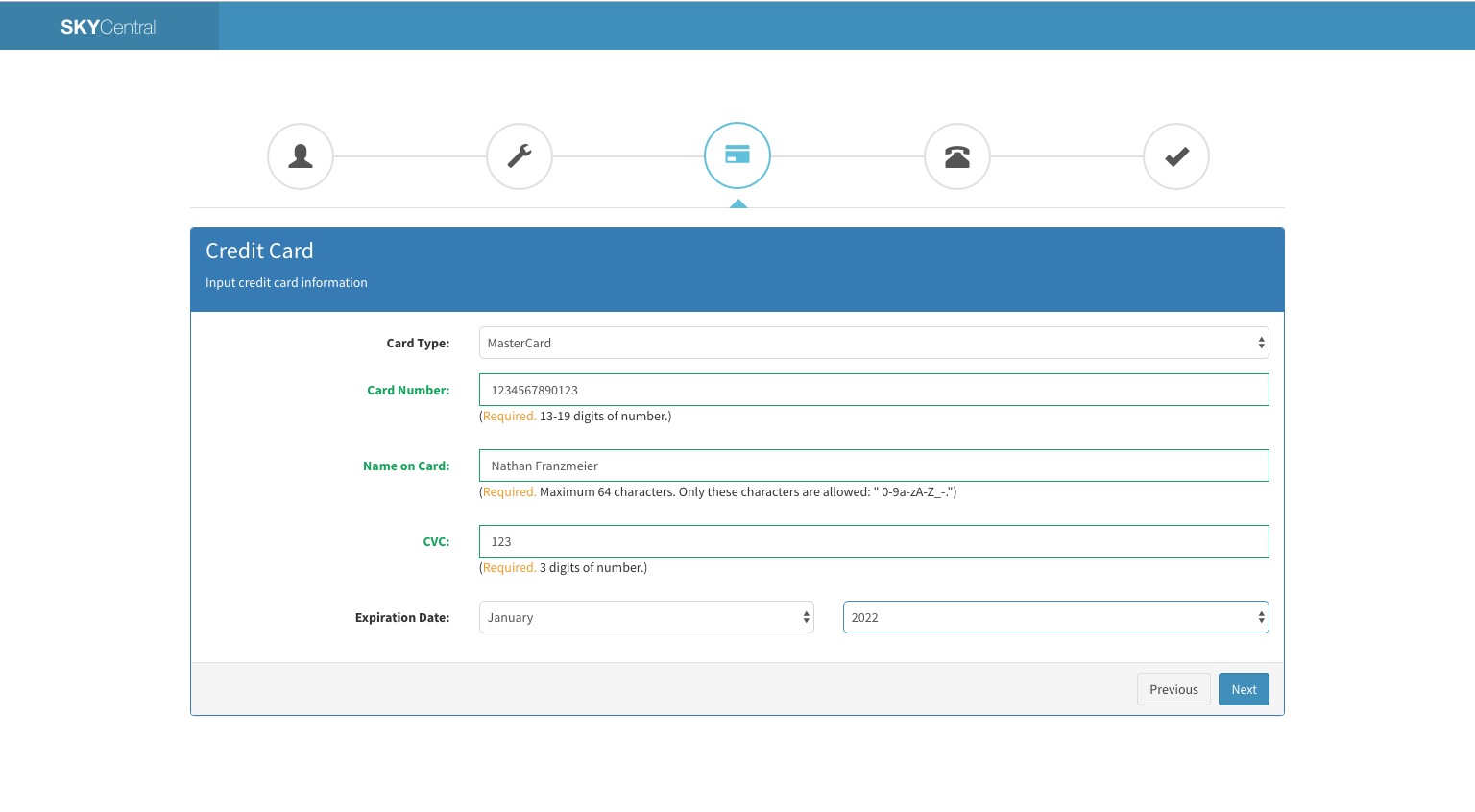
Task: Open the telephone contact step
Action: coord(957,156)
